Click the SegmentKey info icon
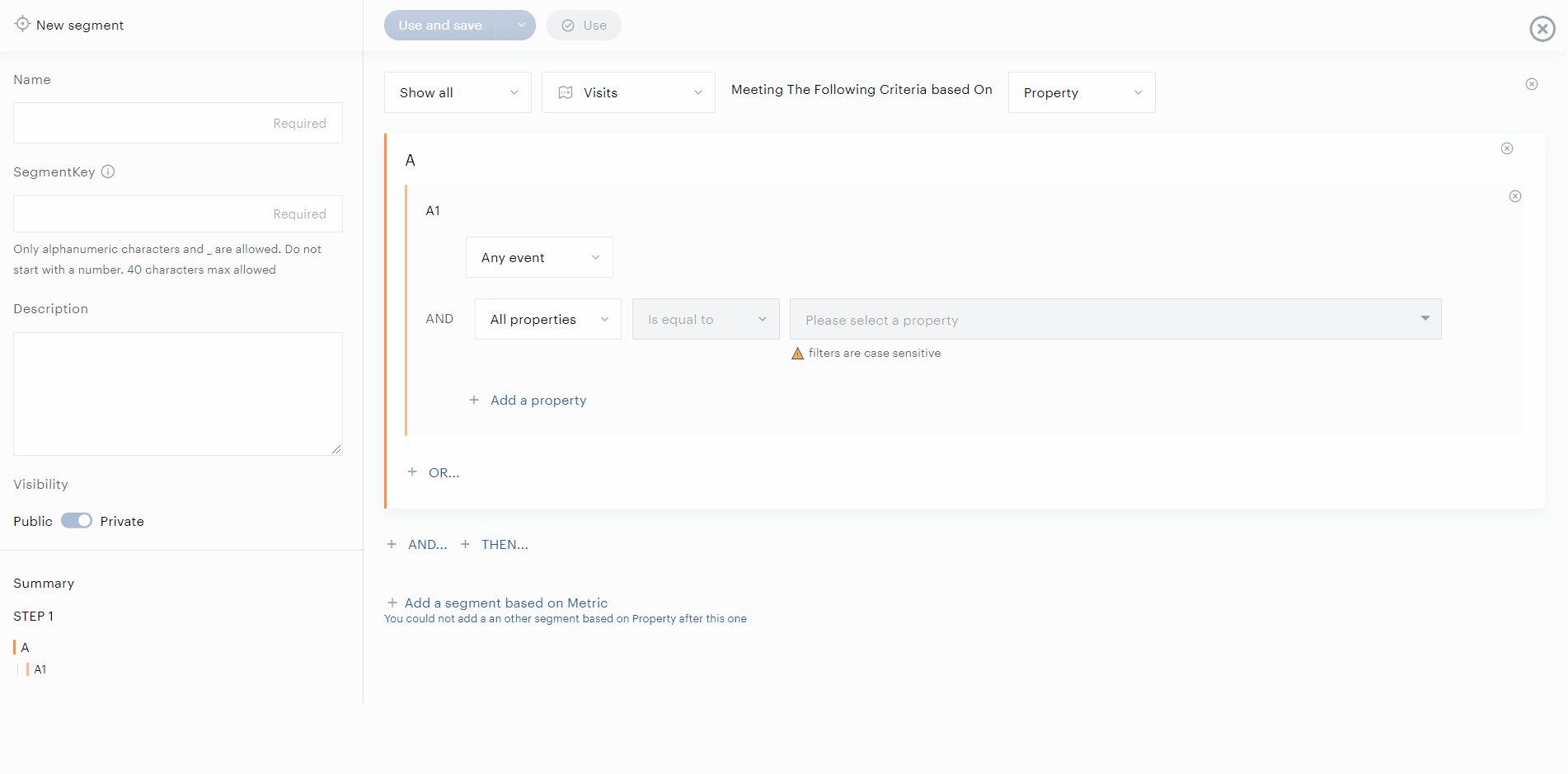1568x774 pixels. click(x=108, y=171)
